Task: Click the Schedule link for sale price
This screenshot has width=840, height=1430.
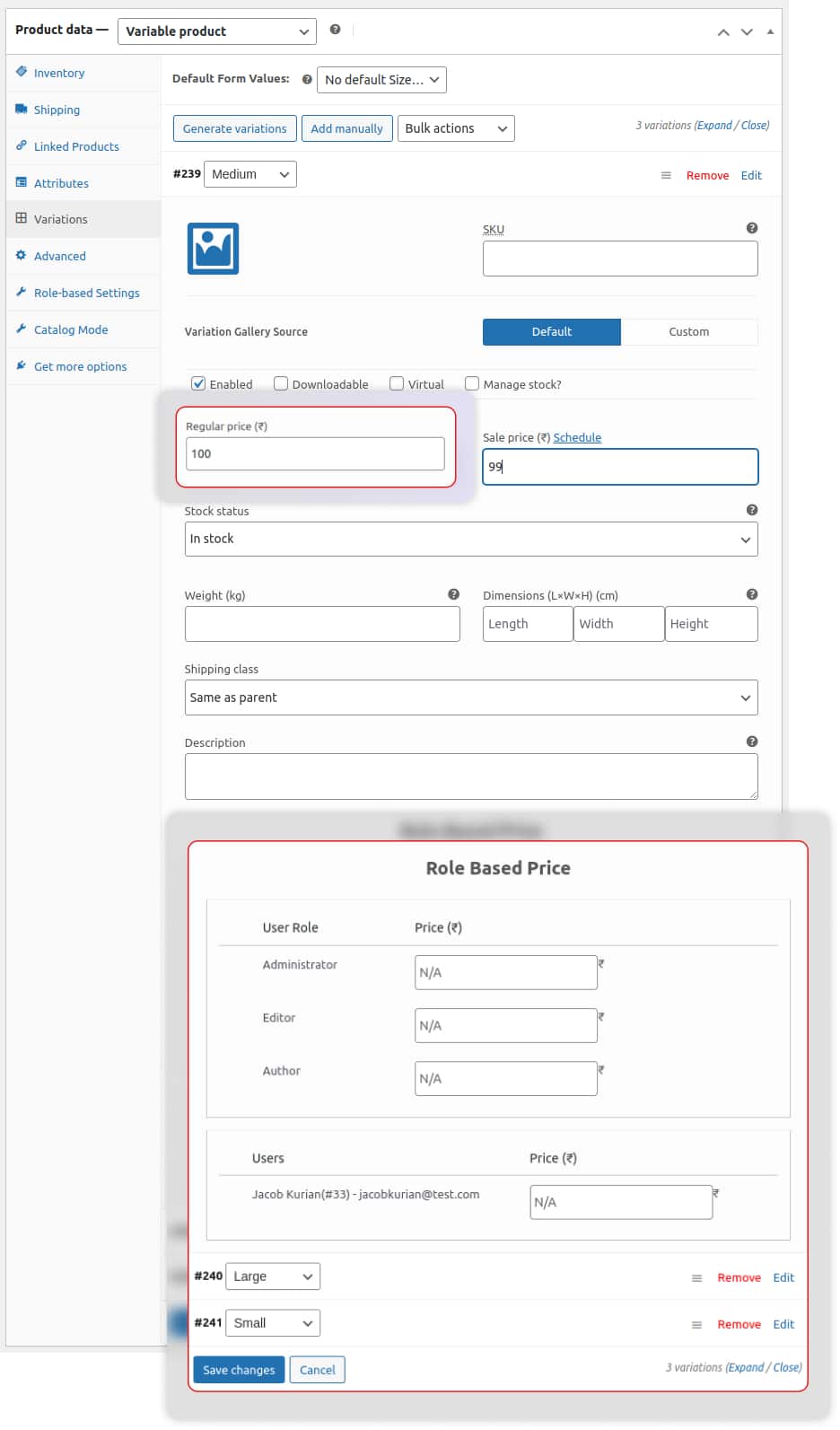Action: point(577,437)
